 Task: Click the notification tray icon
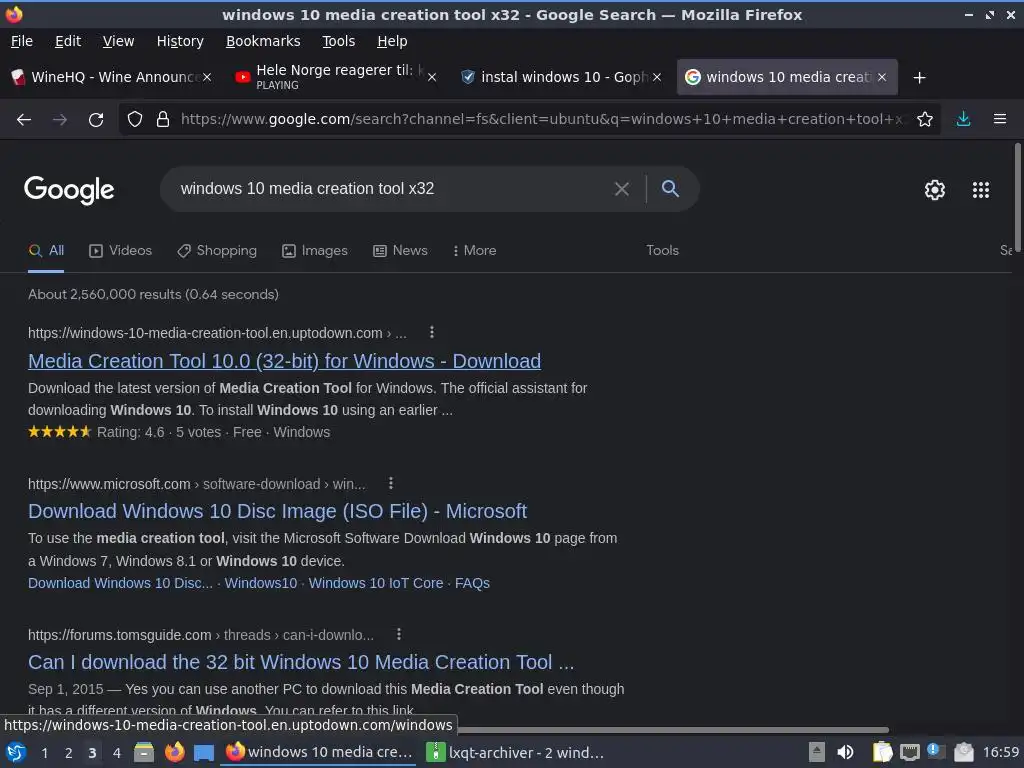pyautogui.click(x=936, y=751)
